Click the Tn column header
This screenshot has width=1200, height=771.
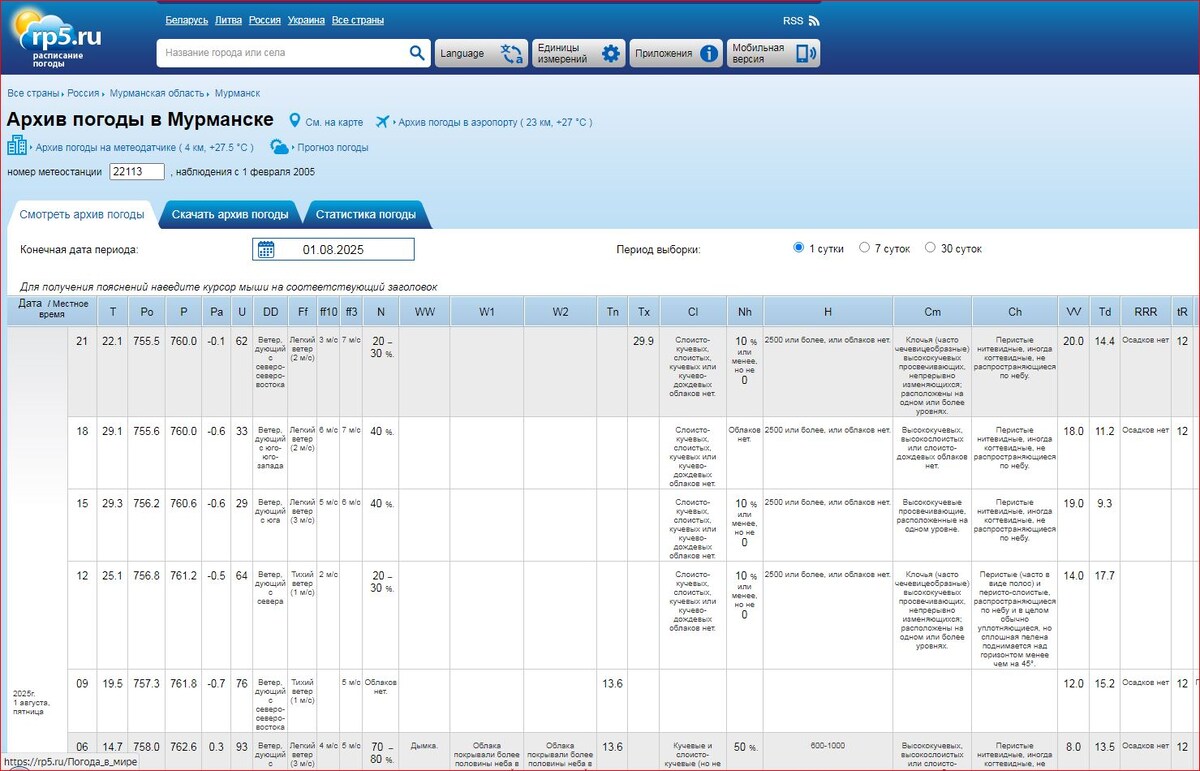[613, 312]
